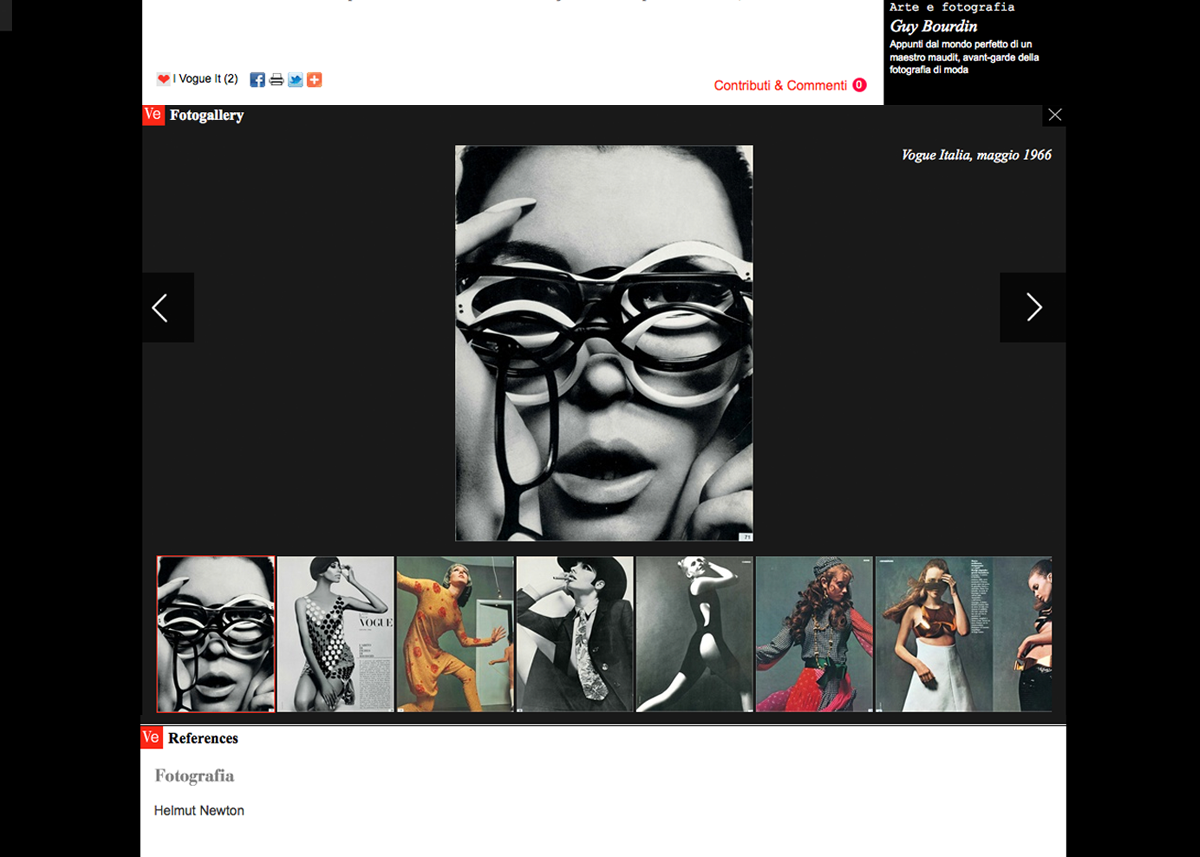Click the comments count badge
This screenshot has width=1200, height=857.
[859, 85]
